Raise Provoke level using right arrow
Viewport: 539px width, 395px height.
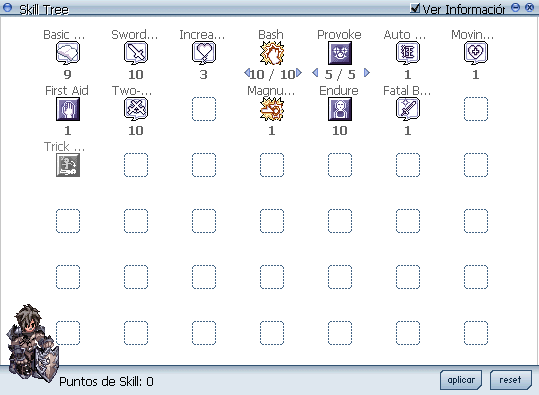point(367,73)
